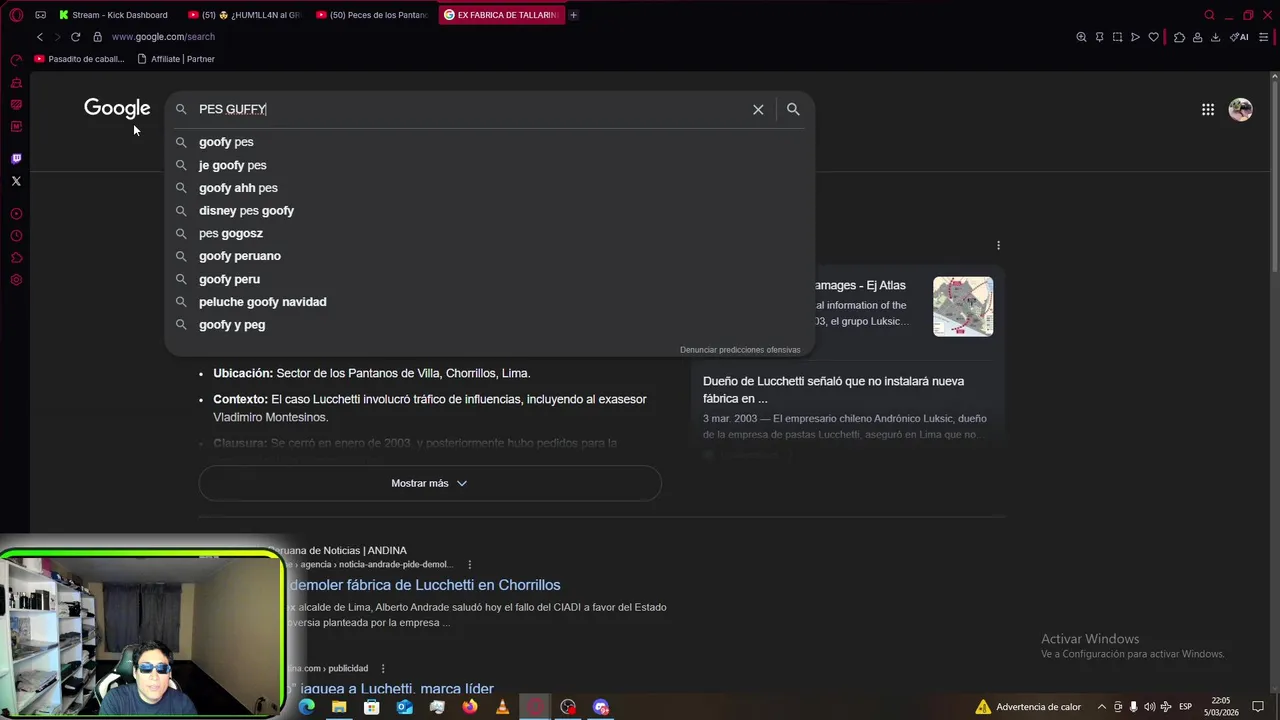Open Google apps grid
This screenshot has height=720, width=1280.
pos(1208,109)
